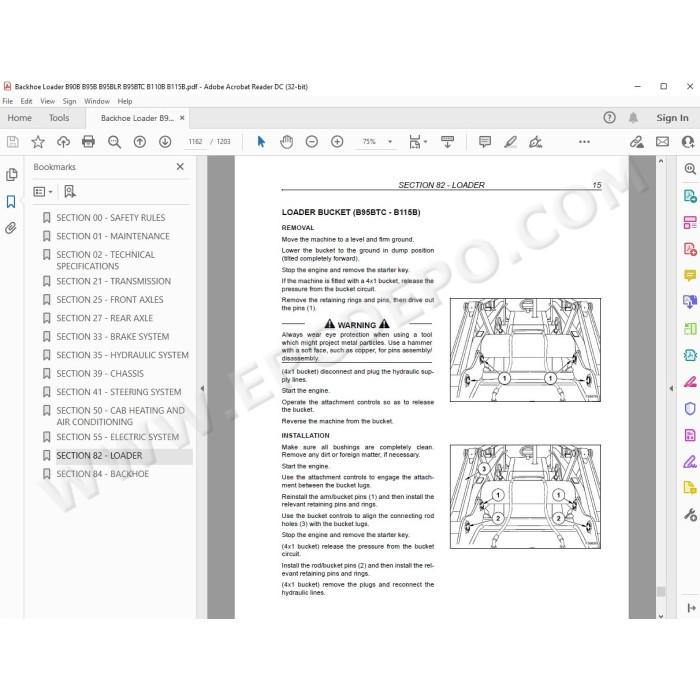Viewport: 700px width, 700px height.
Task: Switch to the Home tab
Action: pos(20,118)
